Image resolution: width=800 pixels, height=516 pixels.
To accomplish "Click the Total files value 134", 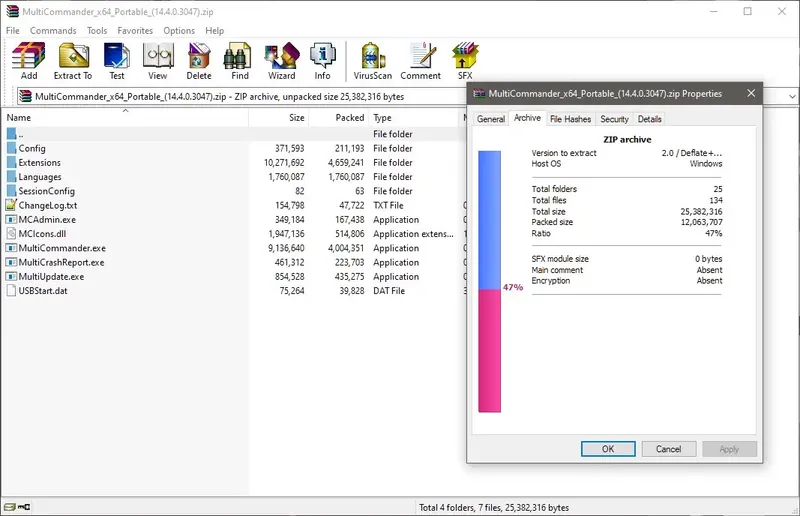I will coord(716,200).
